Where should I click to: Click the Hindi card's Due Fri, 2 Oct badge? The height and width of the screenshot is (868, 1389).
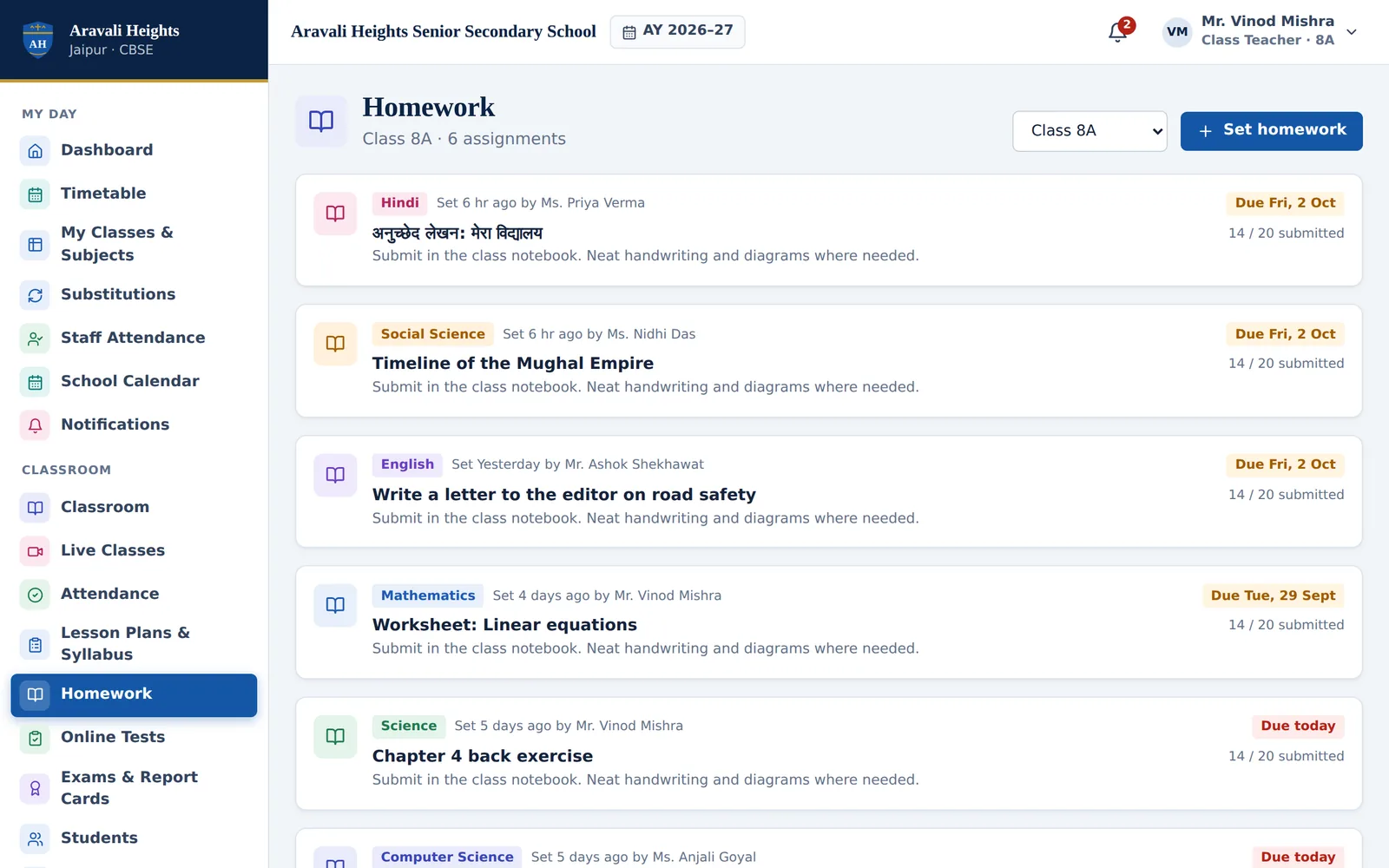(1285, 203)
